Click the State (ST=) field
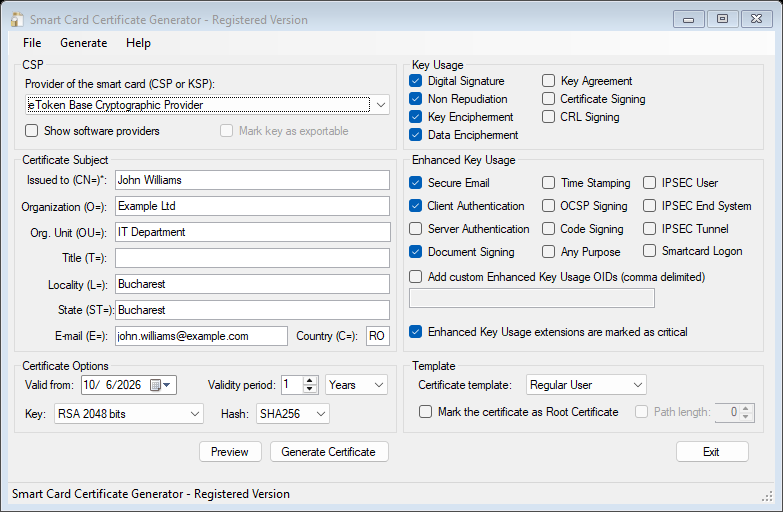The width and height of the screenshot is (783, 512). click(x=252, y=310)
